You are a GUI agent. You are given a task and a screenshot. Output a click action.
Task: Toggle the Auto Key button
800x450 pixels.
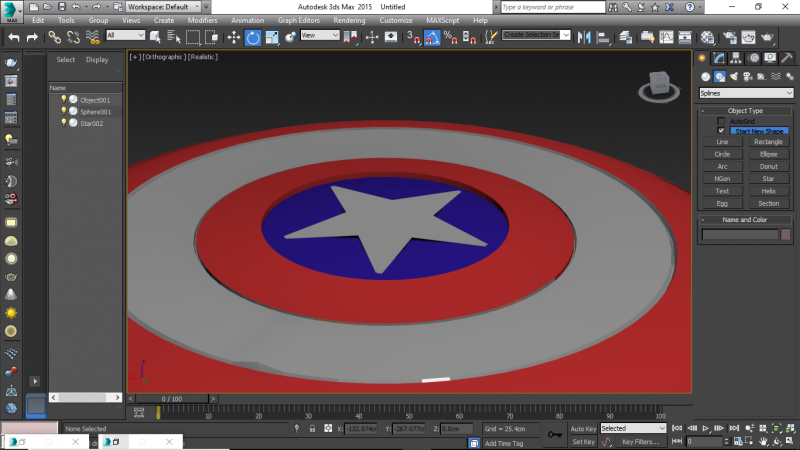click(583, 429)
